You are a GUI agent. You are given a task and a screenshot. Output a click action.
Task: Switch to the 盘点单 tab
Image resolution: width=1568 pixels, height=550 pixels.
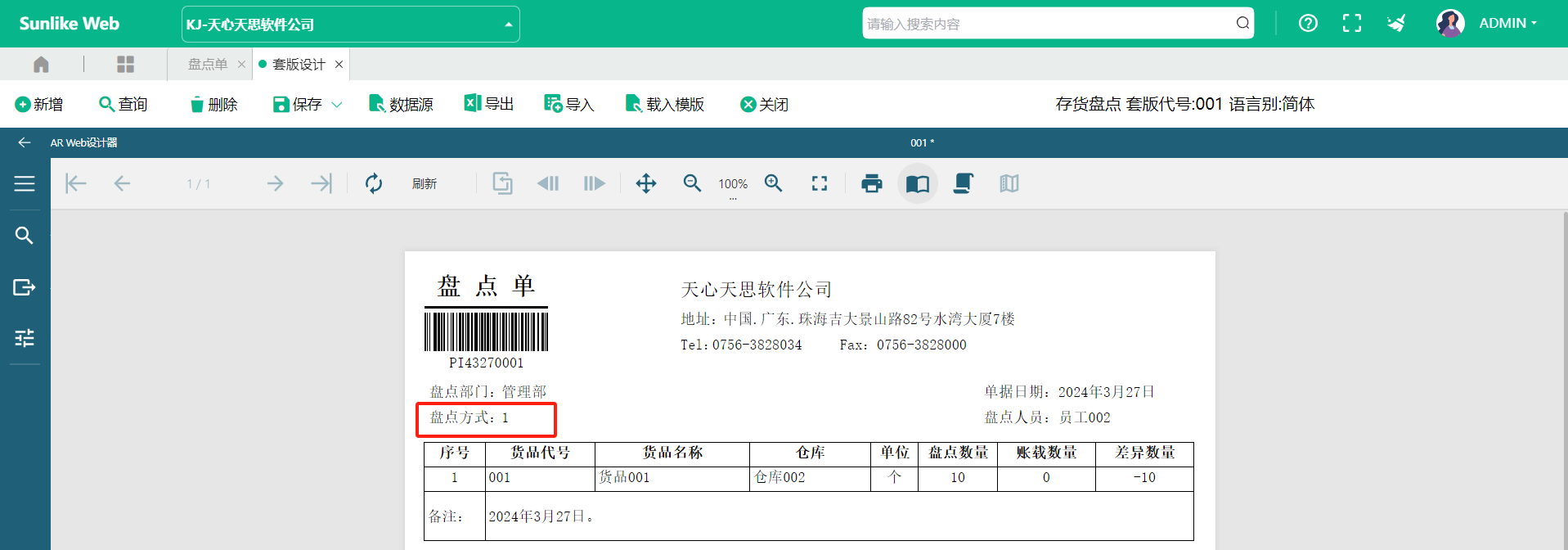click(x=208, y=65)
